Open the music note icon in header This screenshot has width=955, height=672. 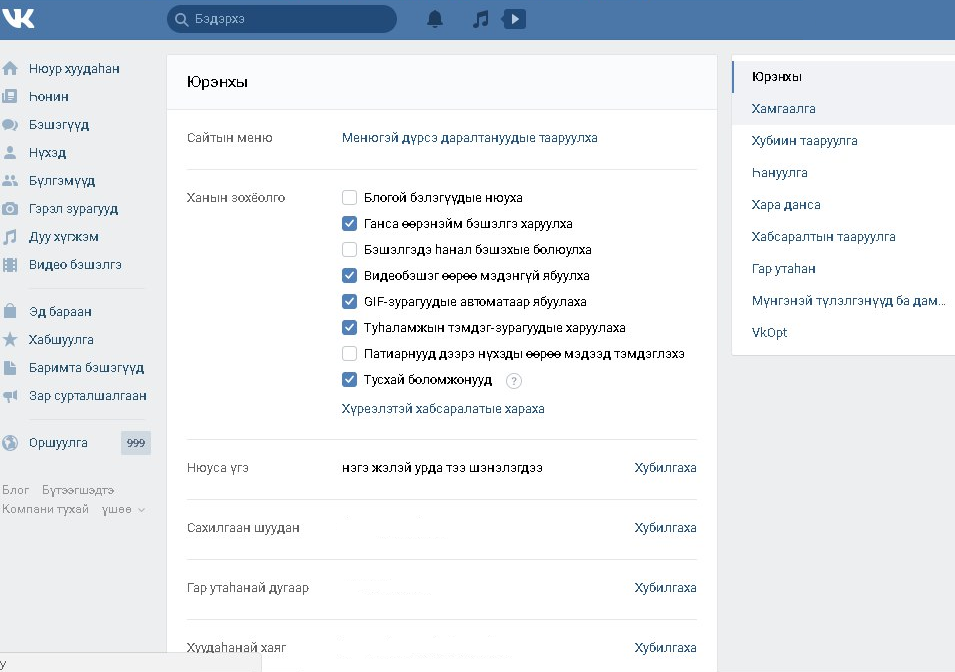tap(481, 19)
